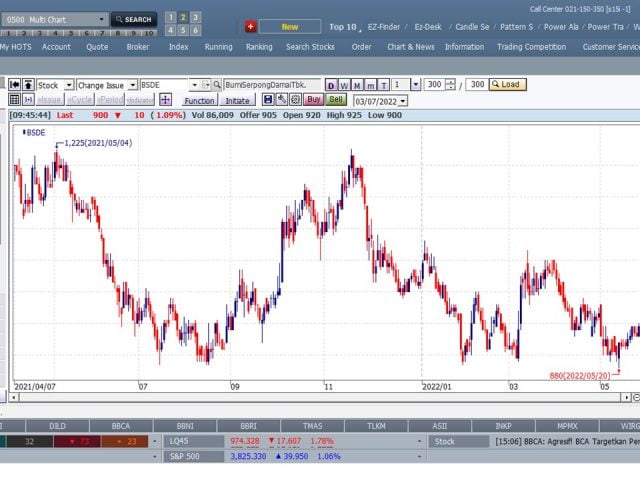640x480 pixels.
Task: Toggle Daily period D button
Action: click(332, 85)
